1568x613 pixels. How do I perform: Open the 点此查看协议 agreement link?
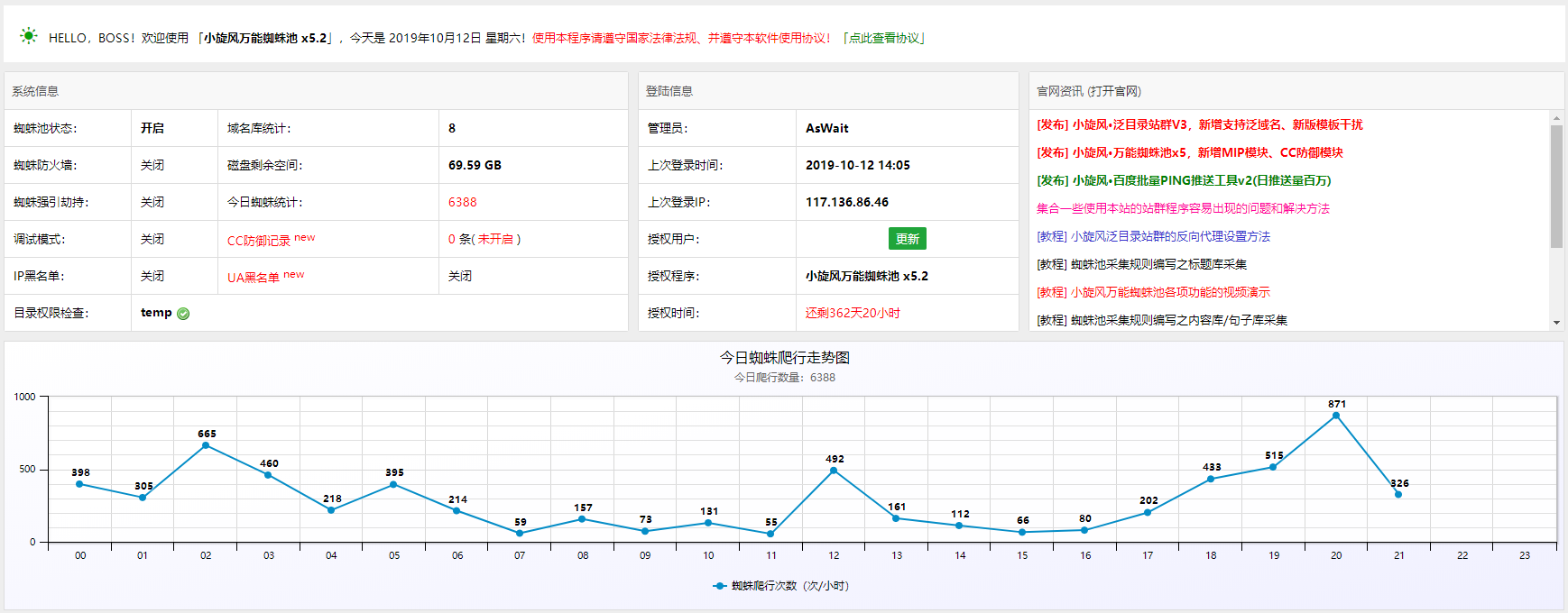pos(884,38)
